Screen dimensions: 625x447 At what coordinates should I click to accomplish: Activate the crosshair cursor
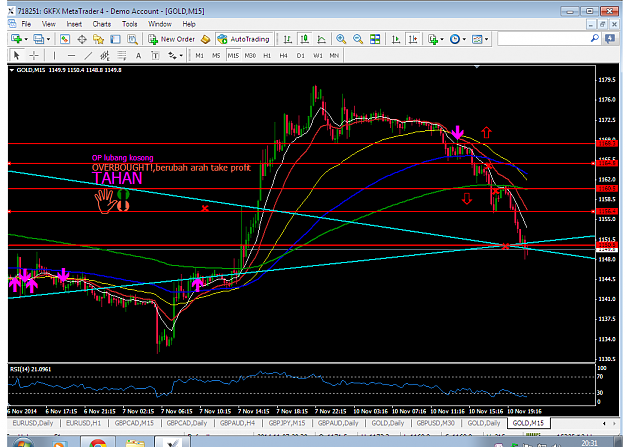(x=34, y=55)
